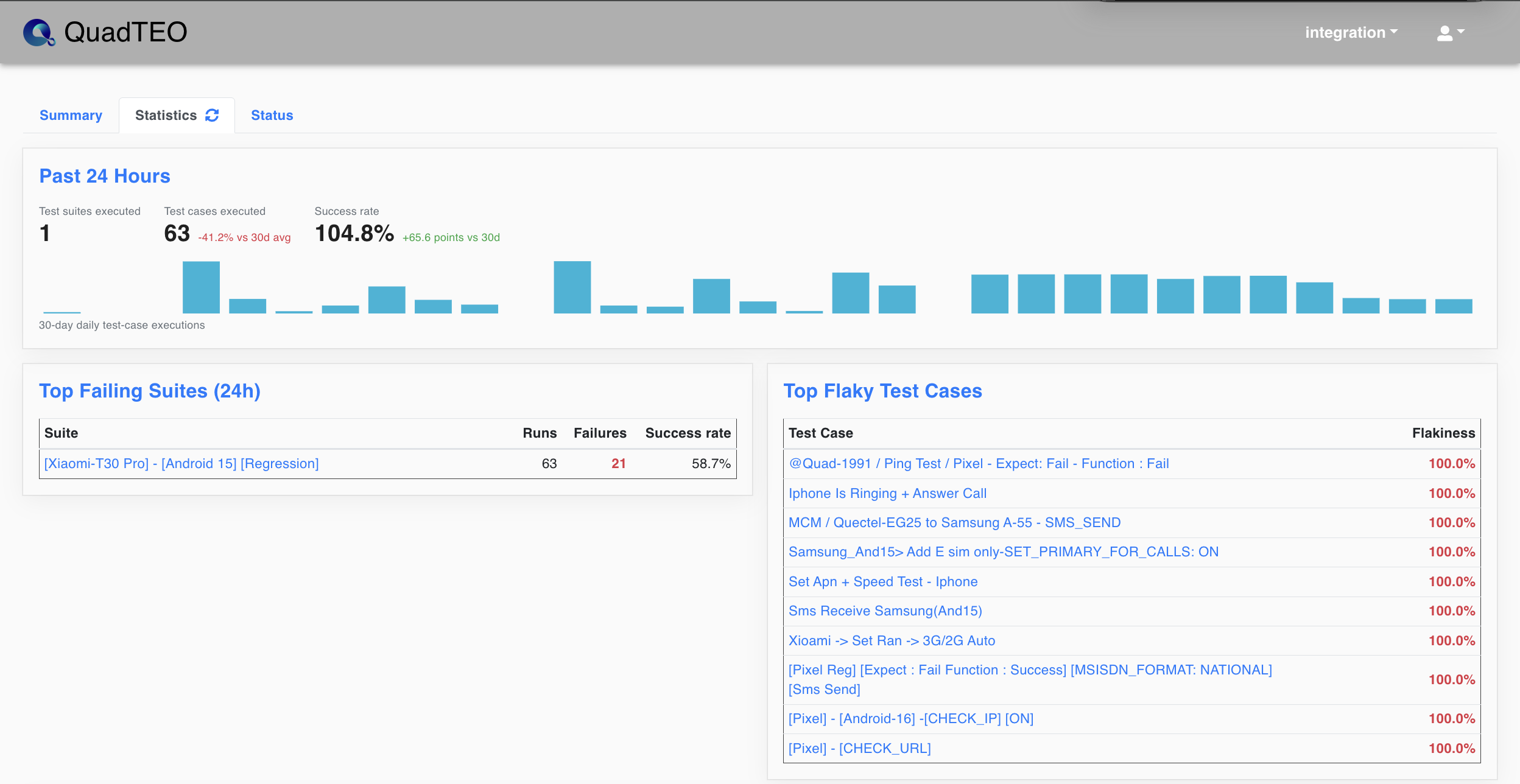
Task: Open MCM Quectel-EG25 to Samsung A-55 SMS_SEND
Action: point(954,522)
